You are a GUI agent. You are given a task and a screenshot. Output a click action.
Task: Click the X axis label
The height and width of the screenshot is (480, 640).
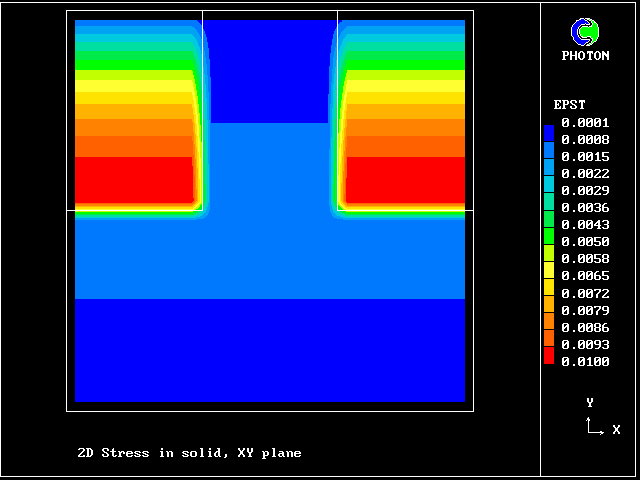pos(616,430)
